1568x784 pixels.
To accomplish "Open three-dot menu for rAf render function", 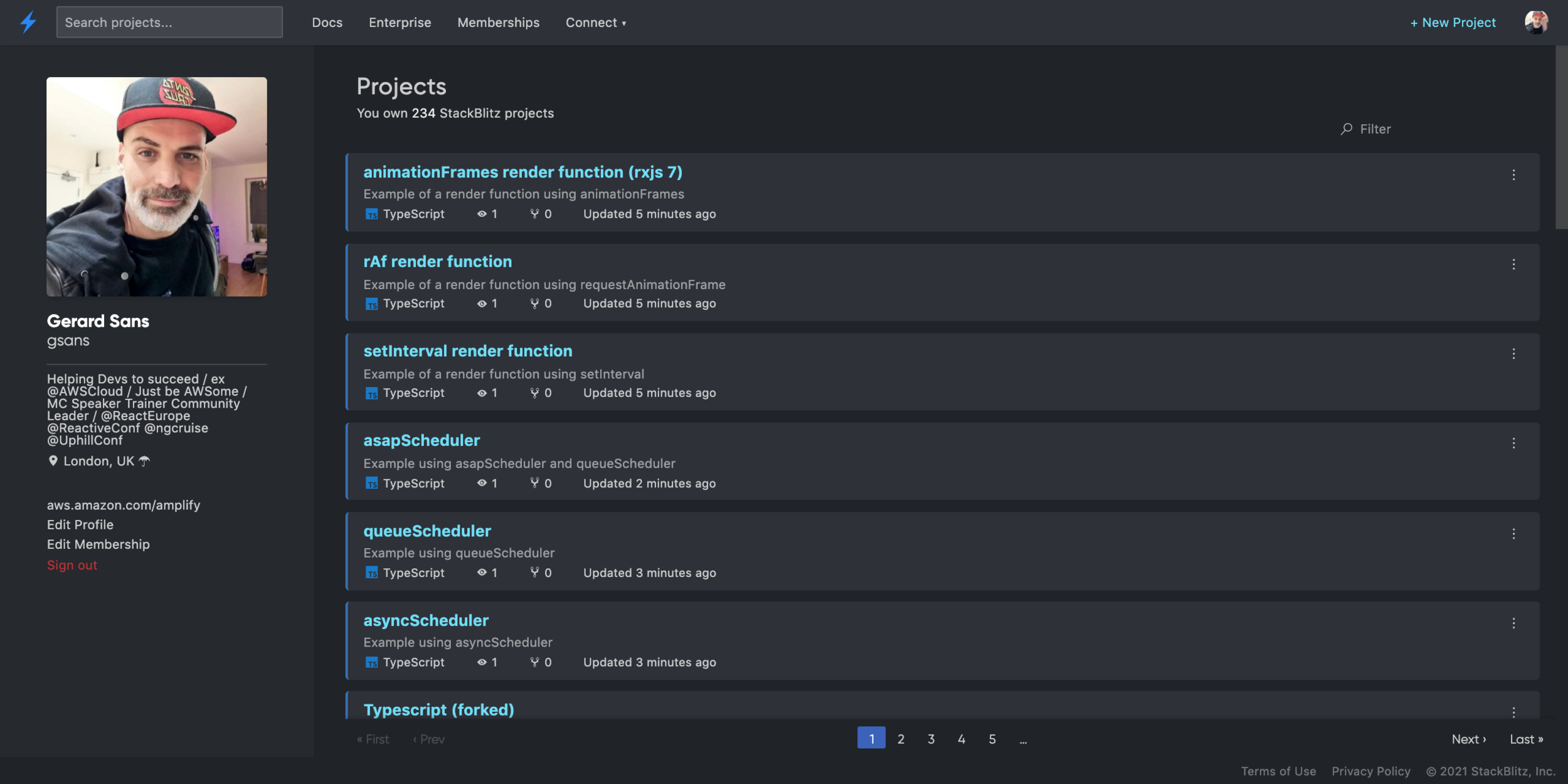I will (x=1513, y=265).
